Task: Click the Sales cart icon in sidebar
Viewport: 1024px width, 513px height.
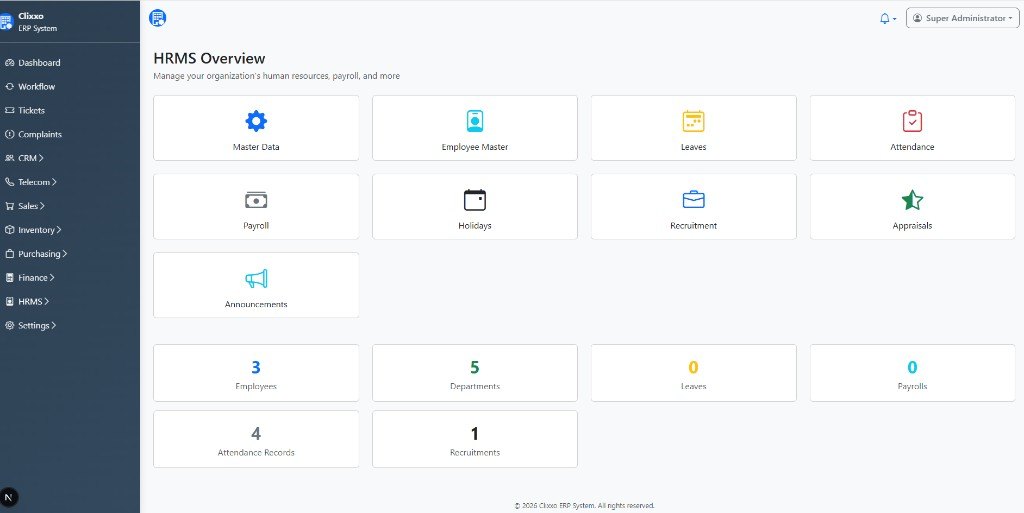Action: pos(9,206)
